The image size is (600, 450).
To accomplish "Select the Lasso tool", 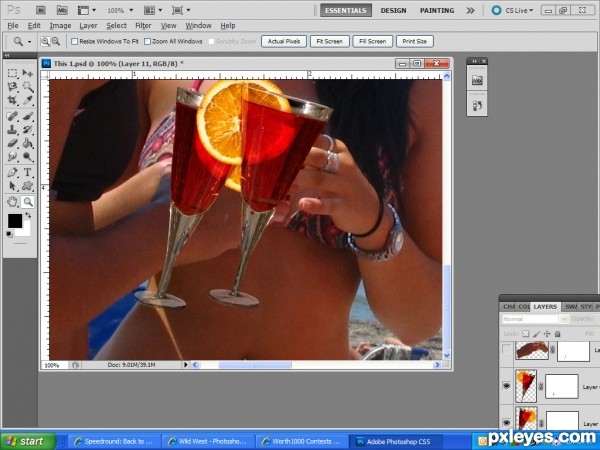I will [x=13, y=87].
